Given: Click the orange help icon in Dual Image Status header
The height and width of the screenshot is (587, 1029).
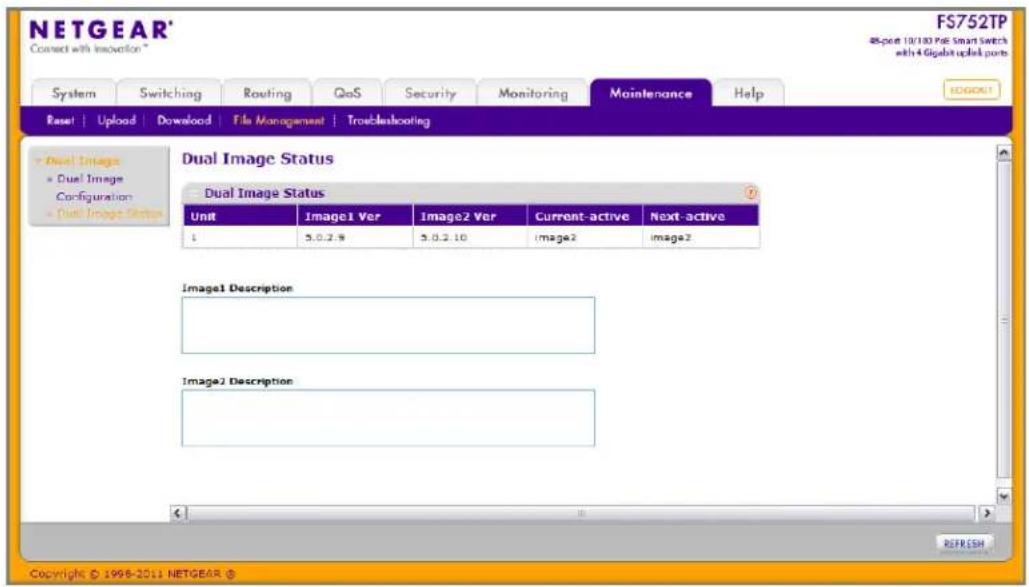Looking at the screenshot, I should point(751,193).
